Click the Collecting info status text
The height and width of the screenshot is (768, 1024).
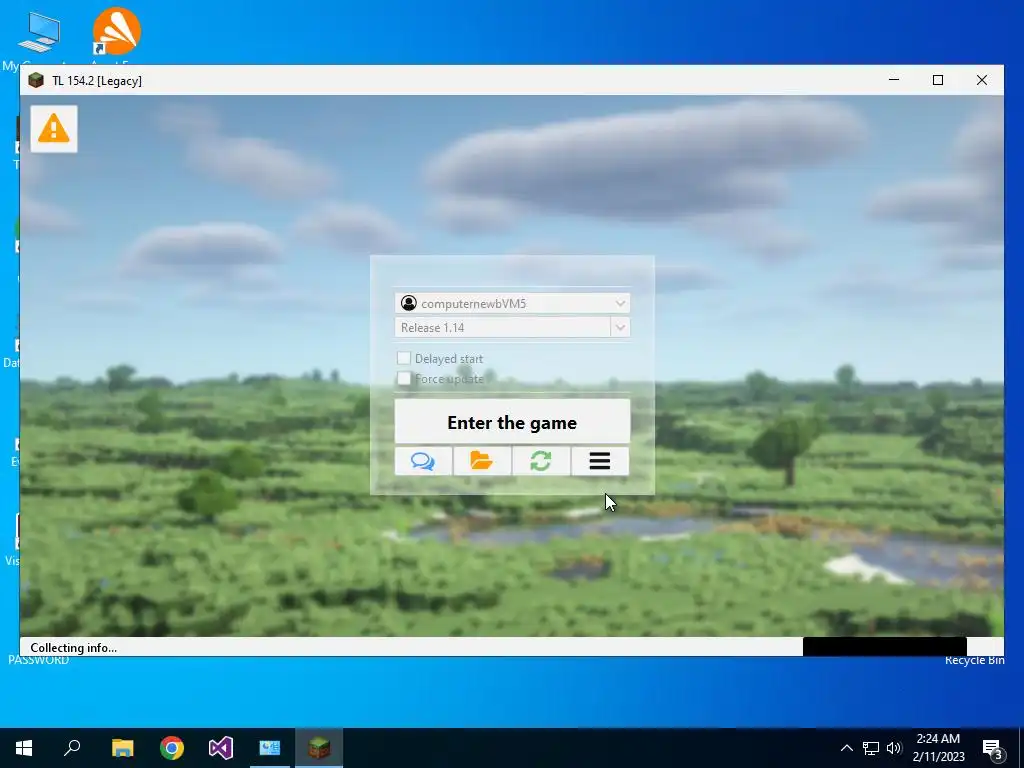(x=74, y=648)
